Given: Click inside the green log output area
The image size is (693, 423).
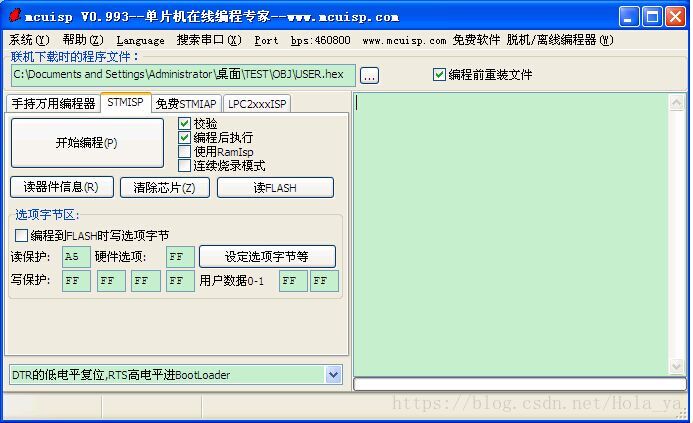Looking at the screenshot, I should [x=511, y=234].
